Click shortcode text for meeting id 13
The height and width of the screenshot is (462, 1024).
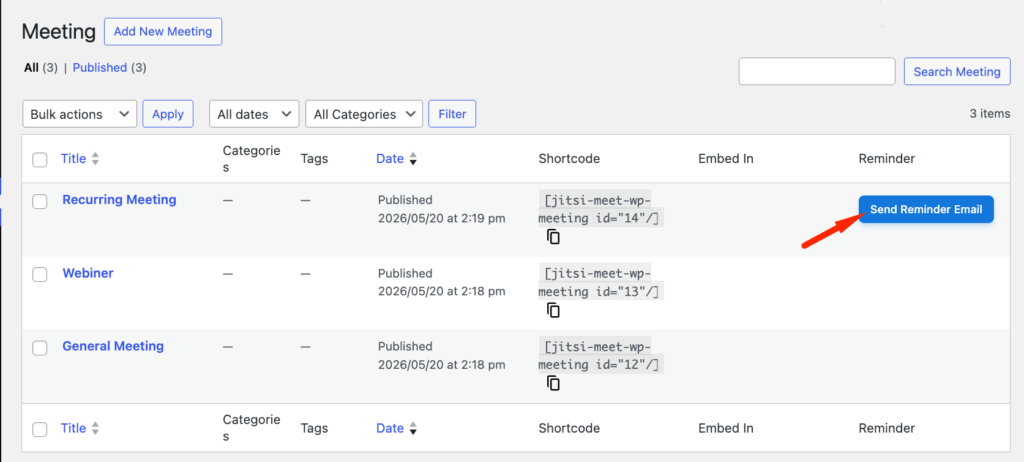(601, 282)
